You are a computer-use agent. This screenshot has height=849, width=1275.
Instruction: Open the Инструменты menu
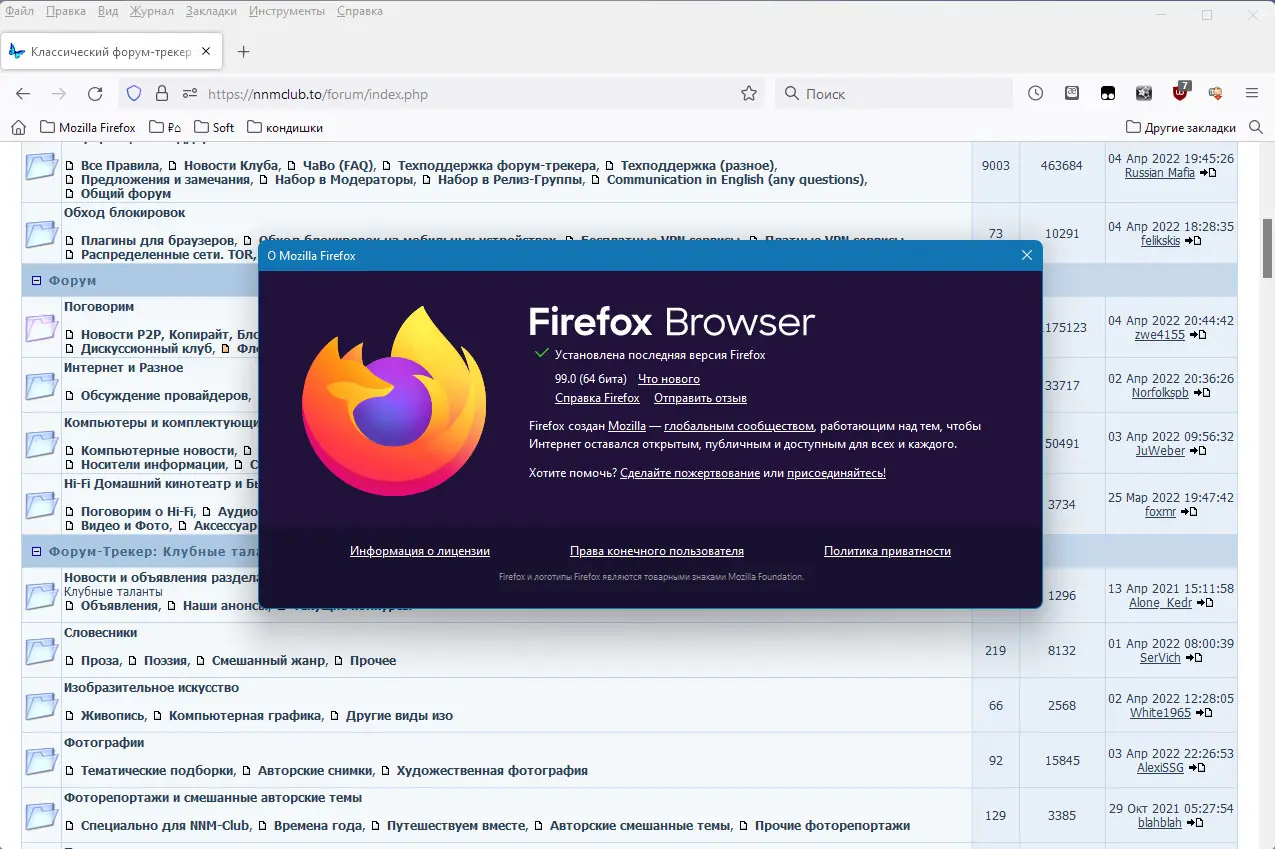click(287, 11)
